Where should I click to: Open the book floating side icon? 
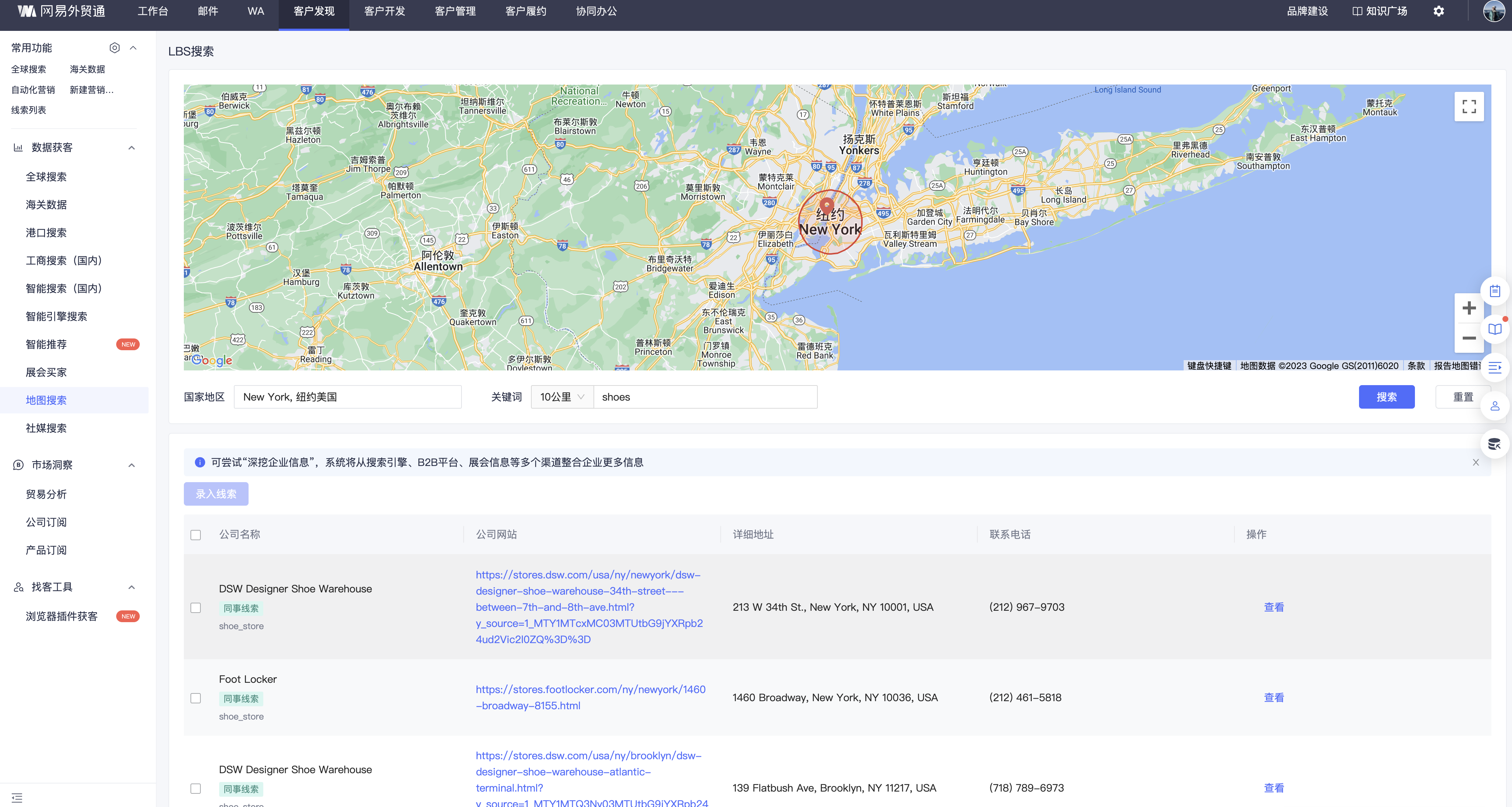pyautogui.click(x=1495, y=329)
